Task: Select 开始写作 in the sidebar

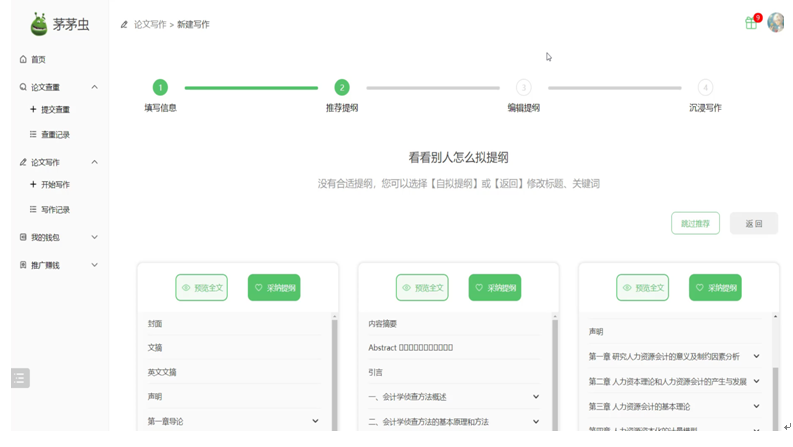Action: click(x=55, y=185)
